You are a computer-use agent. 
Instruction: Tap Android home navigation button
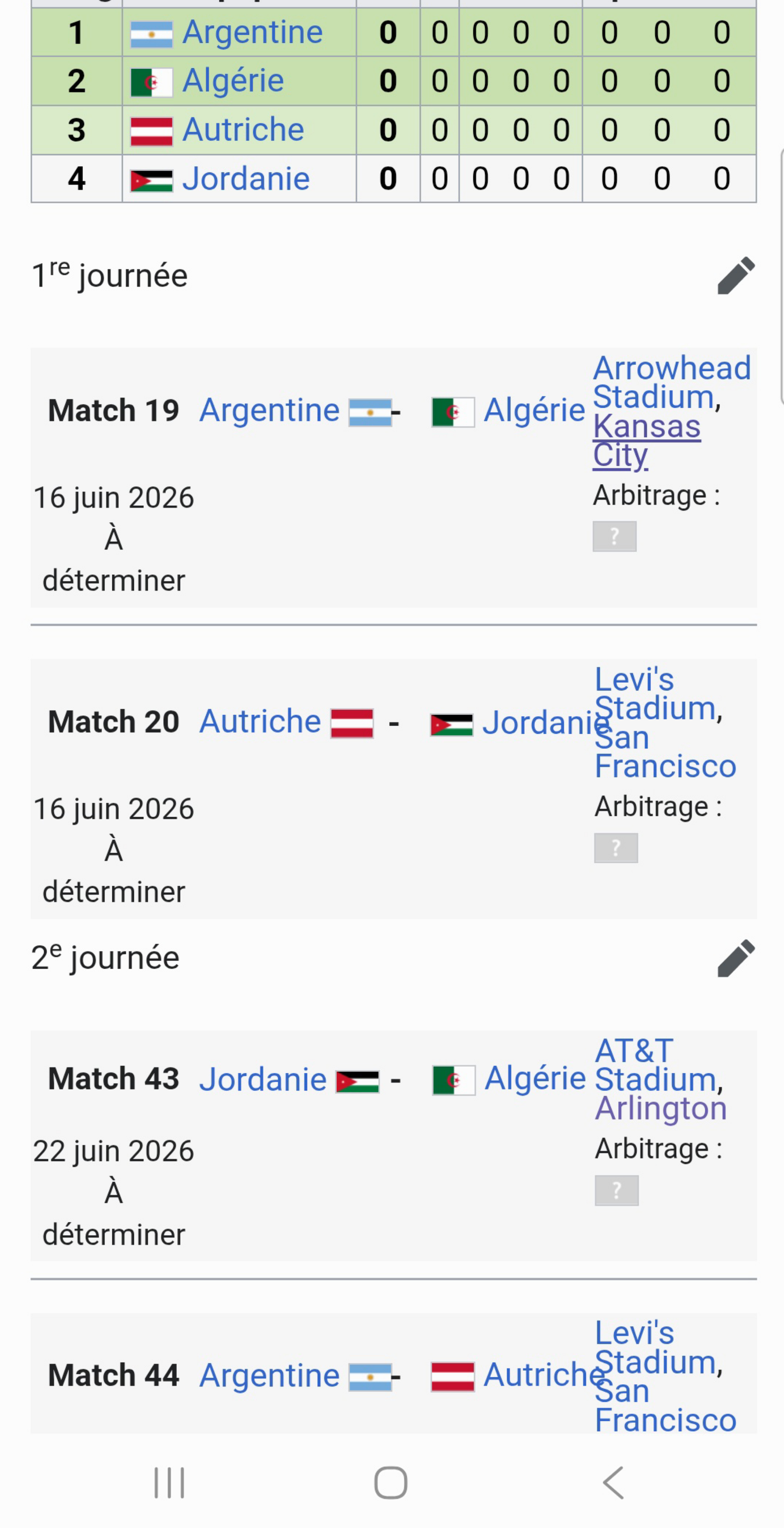391,1482
